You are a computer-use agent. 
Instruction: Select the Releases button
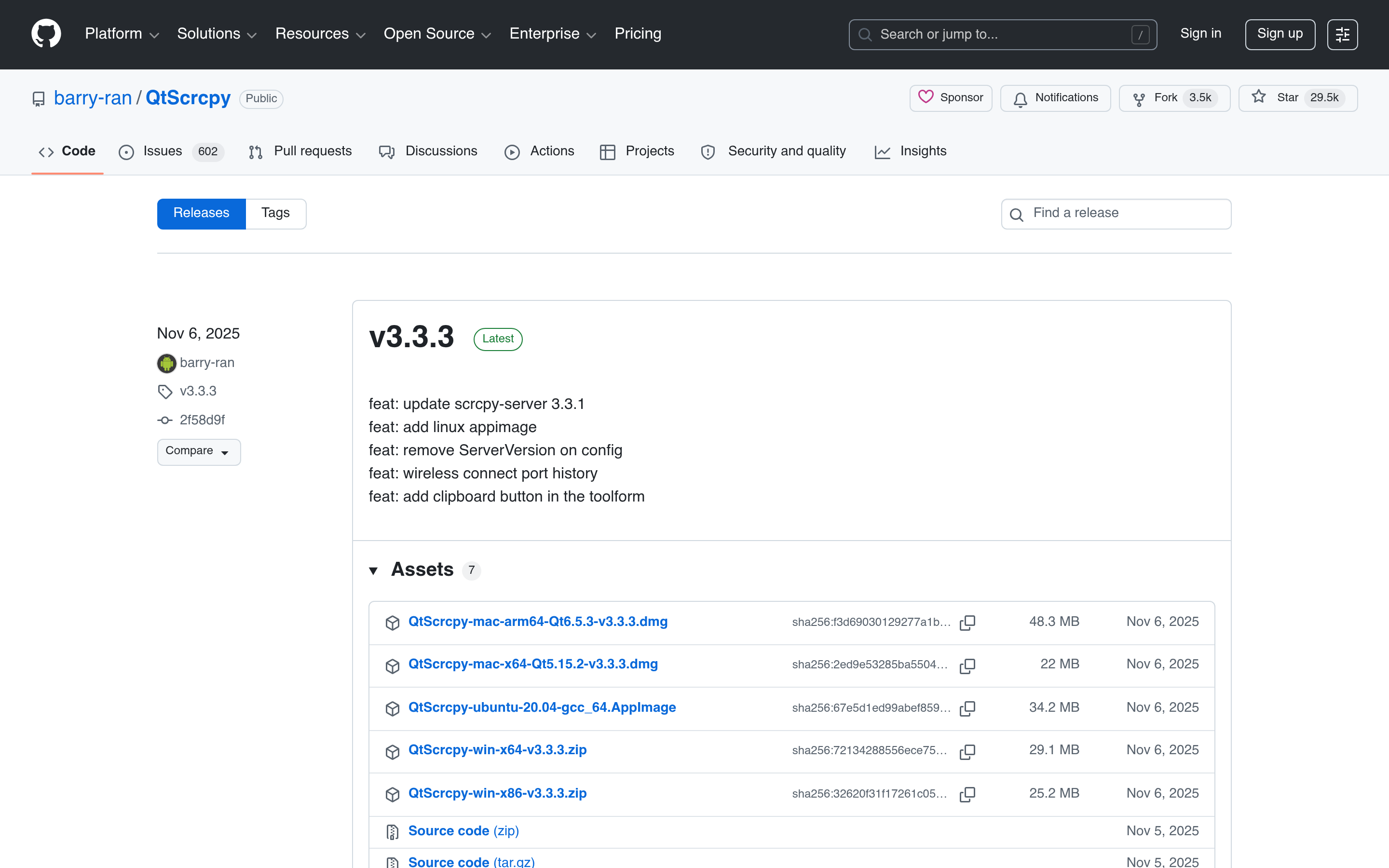coord(202,214)
